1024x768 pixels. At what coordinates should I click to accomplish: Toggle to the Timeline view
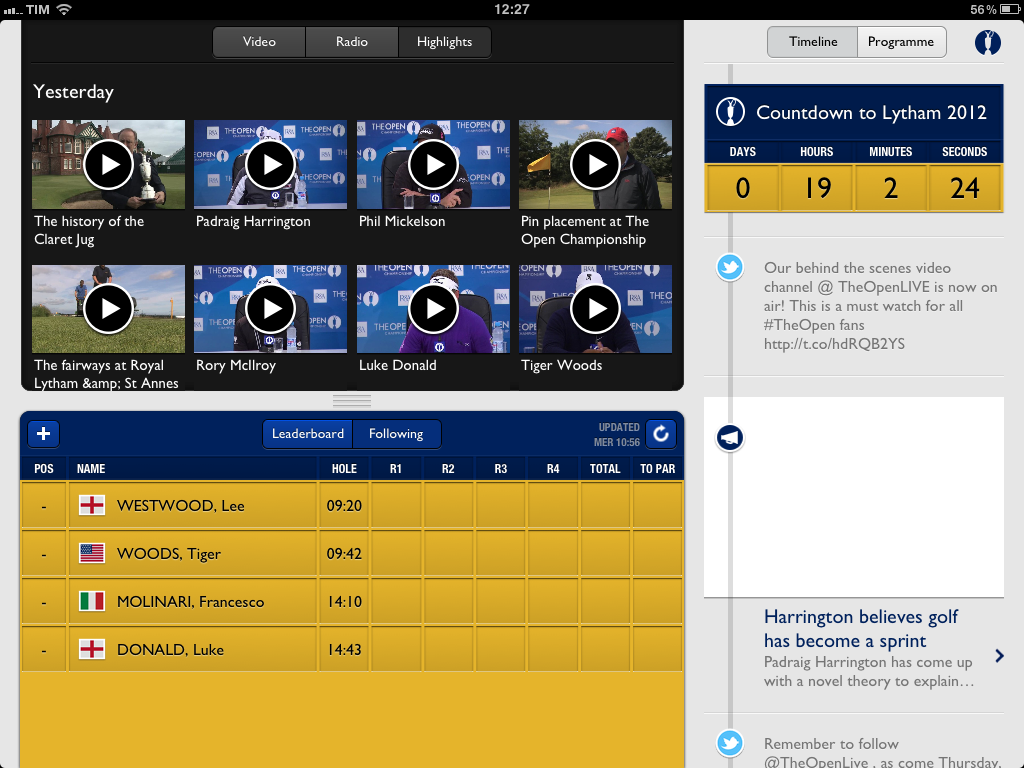[x=813, y=42]
